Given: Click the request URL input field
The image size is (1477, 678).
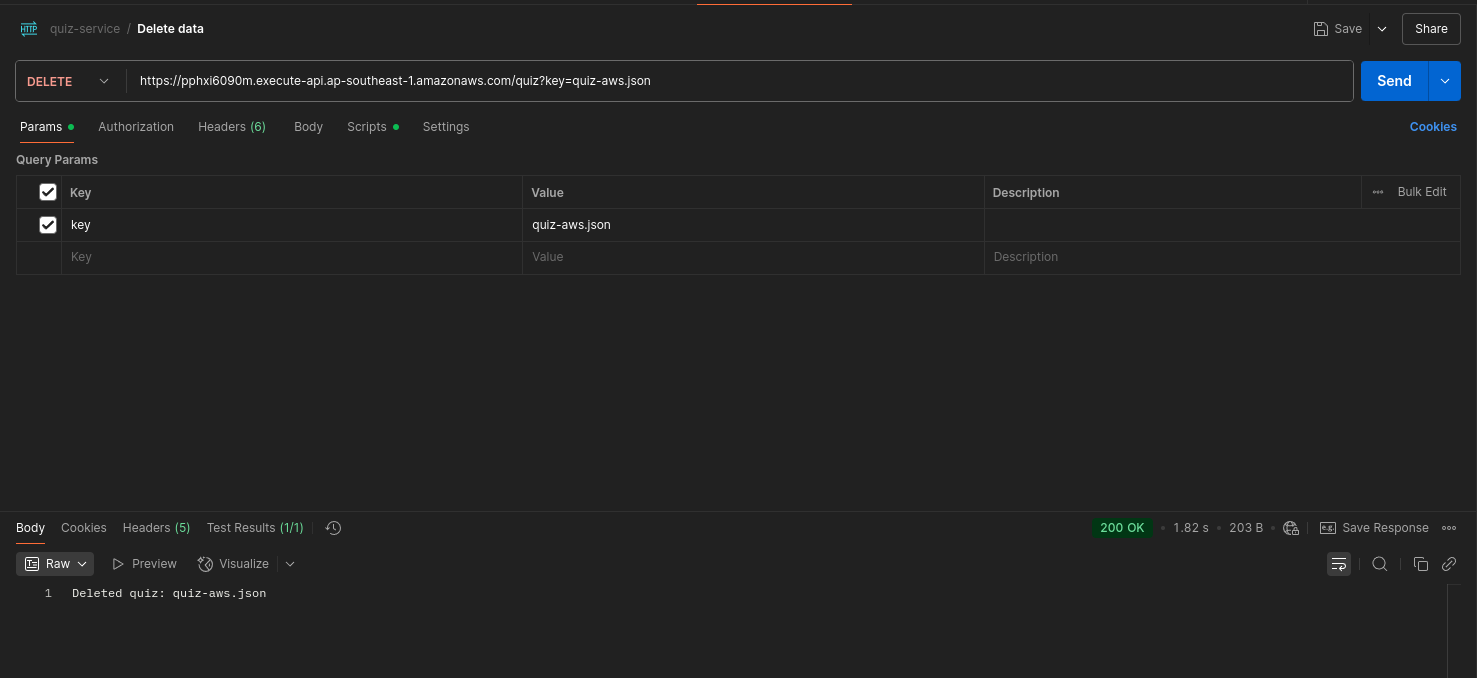Looking at the screenshot, I should [x=740, y=82].
